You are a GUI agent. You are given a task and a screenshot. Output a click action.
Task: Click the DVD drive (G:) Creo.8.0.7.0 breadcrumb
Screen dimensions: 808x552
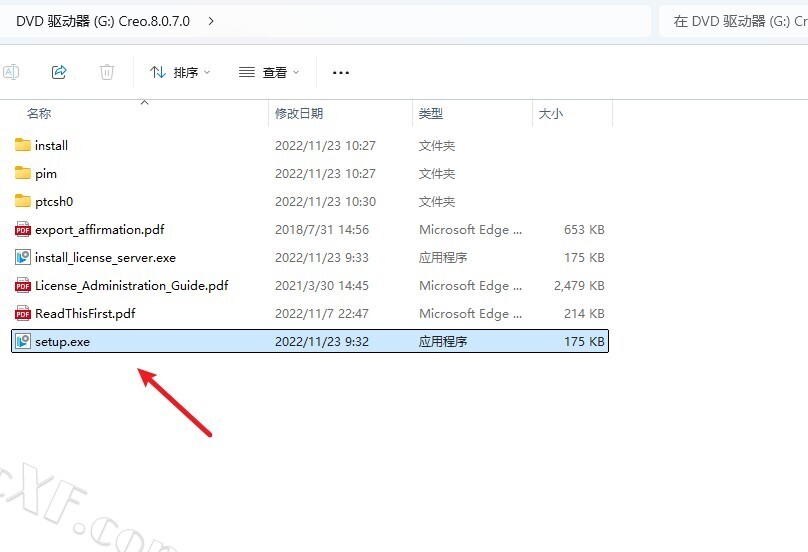pyautogui.click(x=103, y=21)
